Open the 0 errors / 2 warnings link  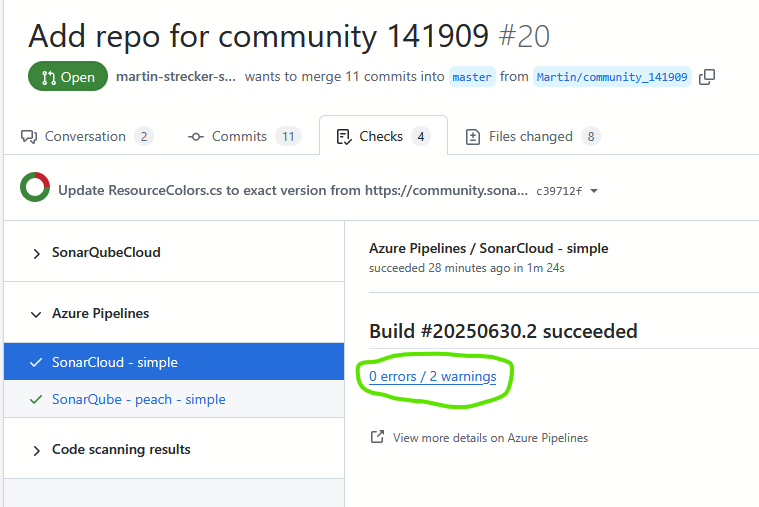(432, 376)
